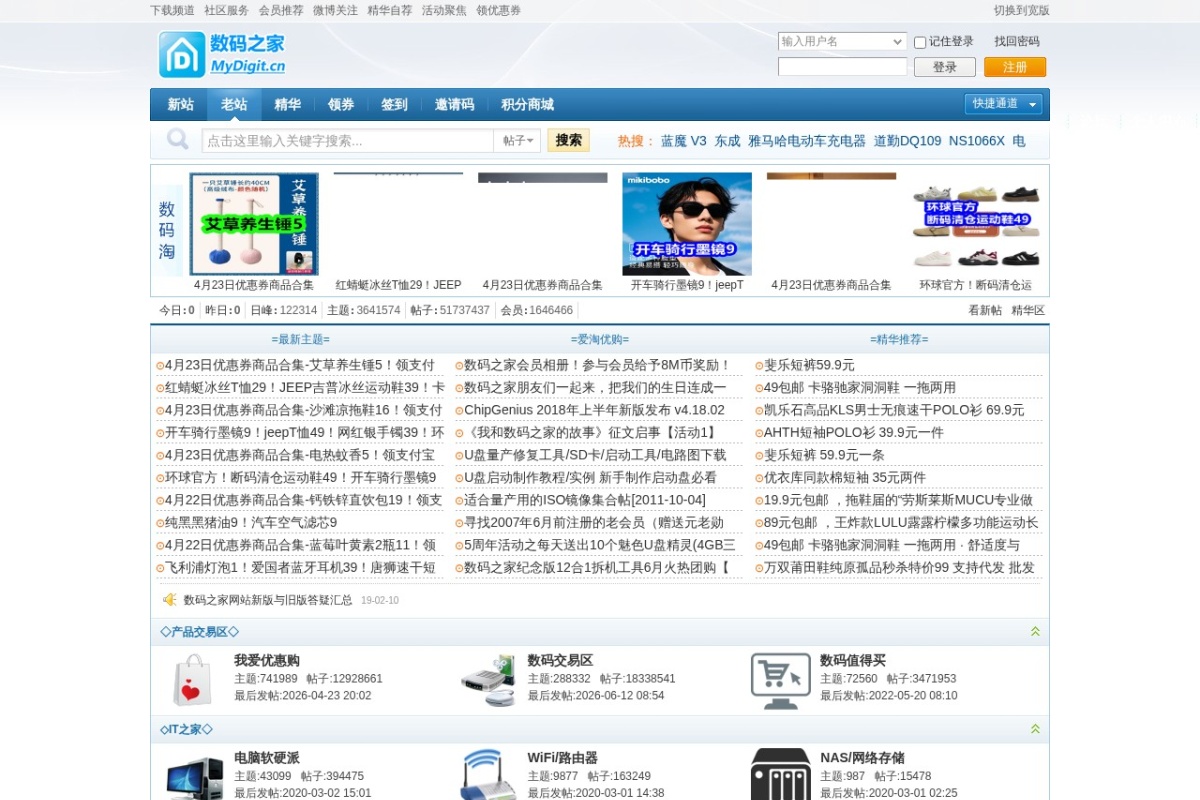
Task: Open the WiFi/路由器 forum title
Action: coord(563,758)
